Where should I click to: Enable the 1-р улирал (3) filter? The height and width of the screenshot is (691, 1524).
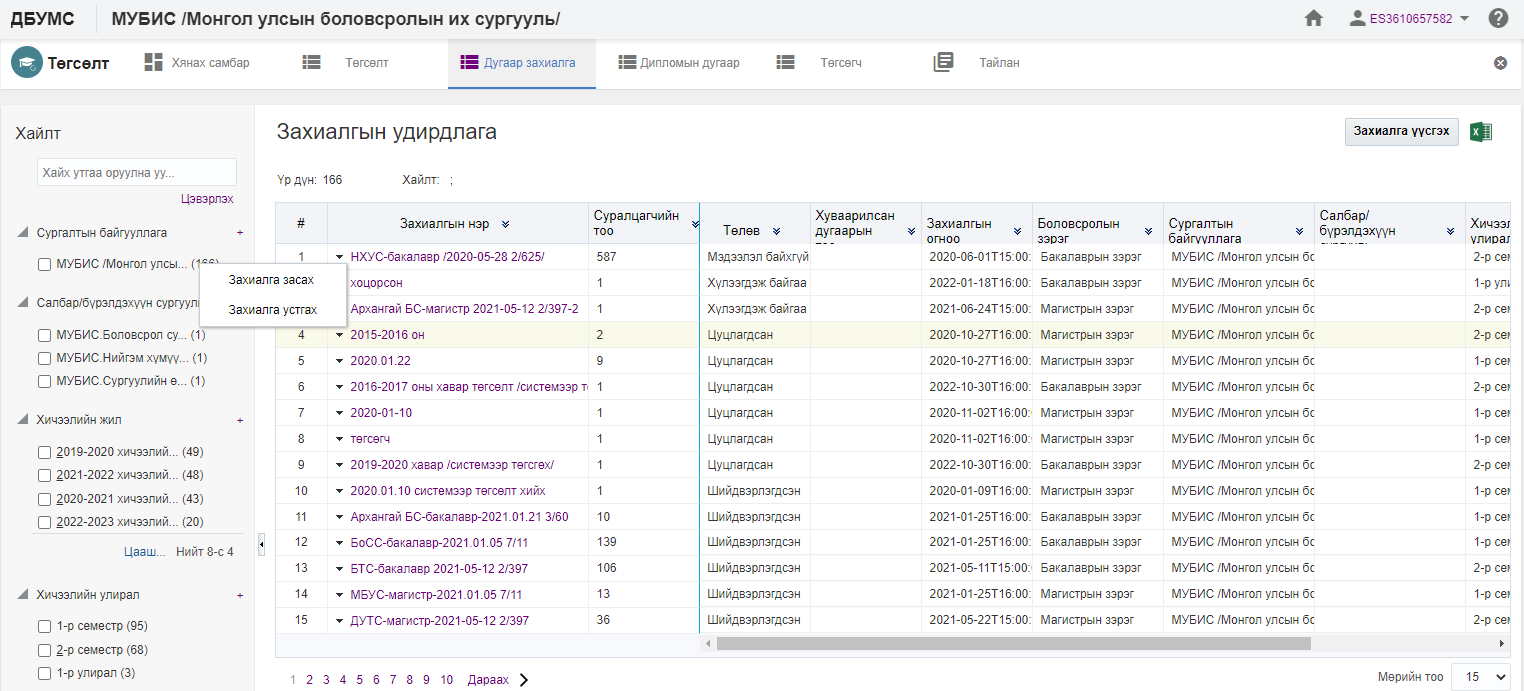pyautogui.click(x=44, y=673)
